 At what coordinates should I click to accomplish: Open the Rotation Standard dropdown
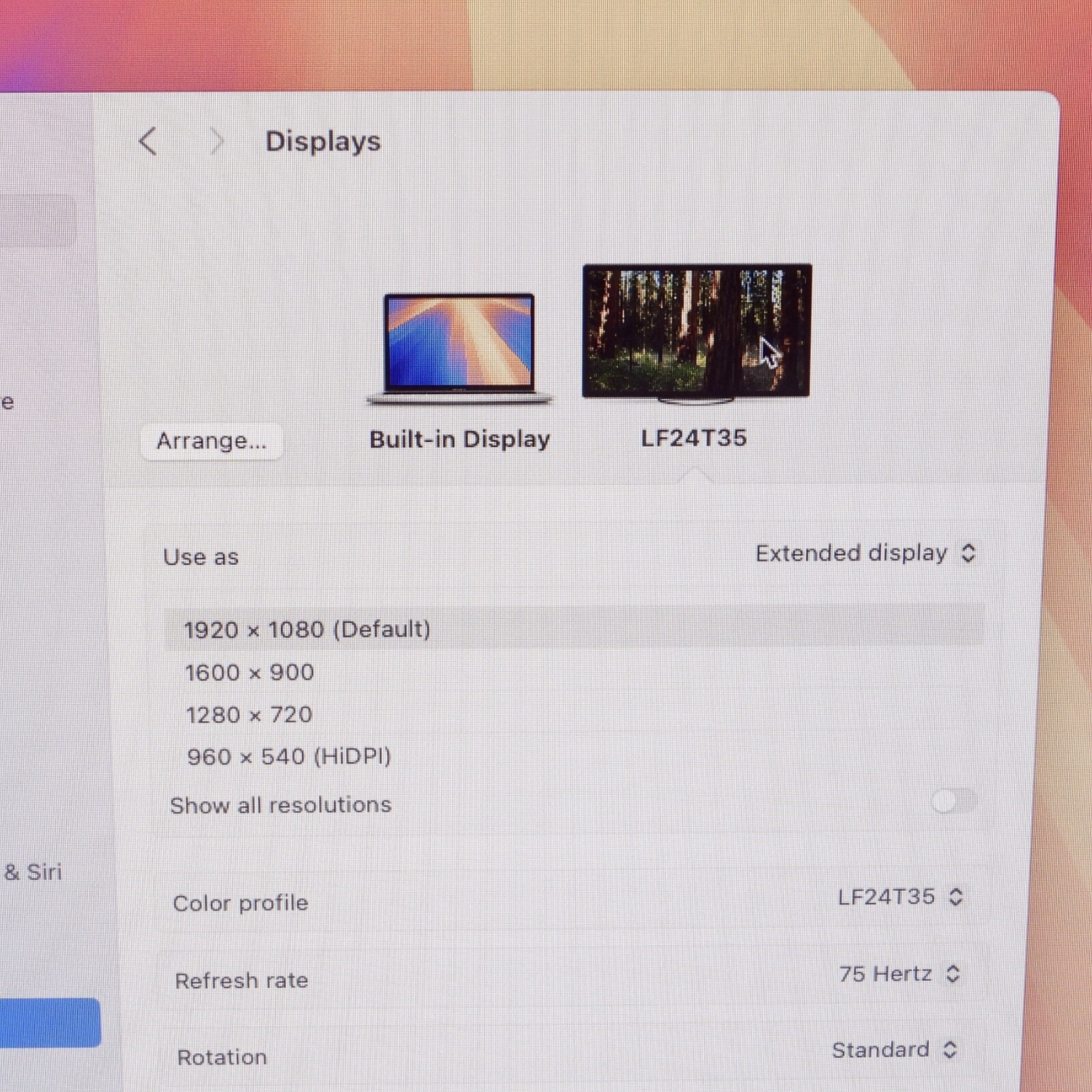coord(895,1050)
